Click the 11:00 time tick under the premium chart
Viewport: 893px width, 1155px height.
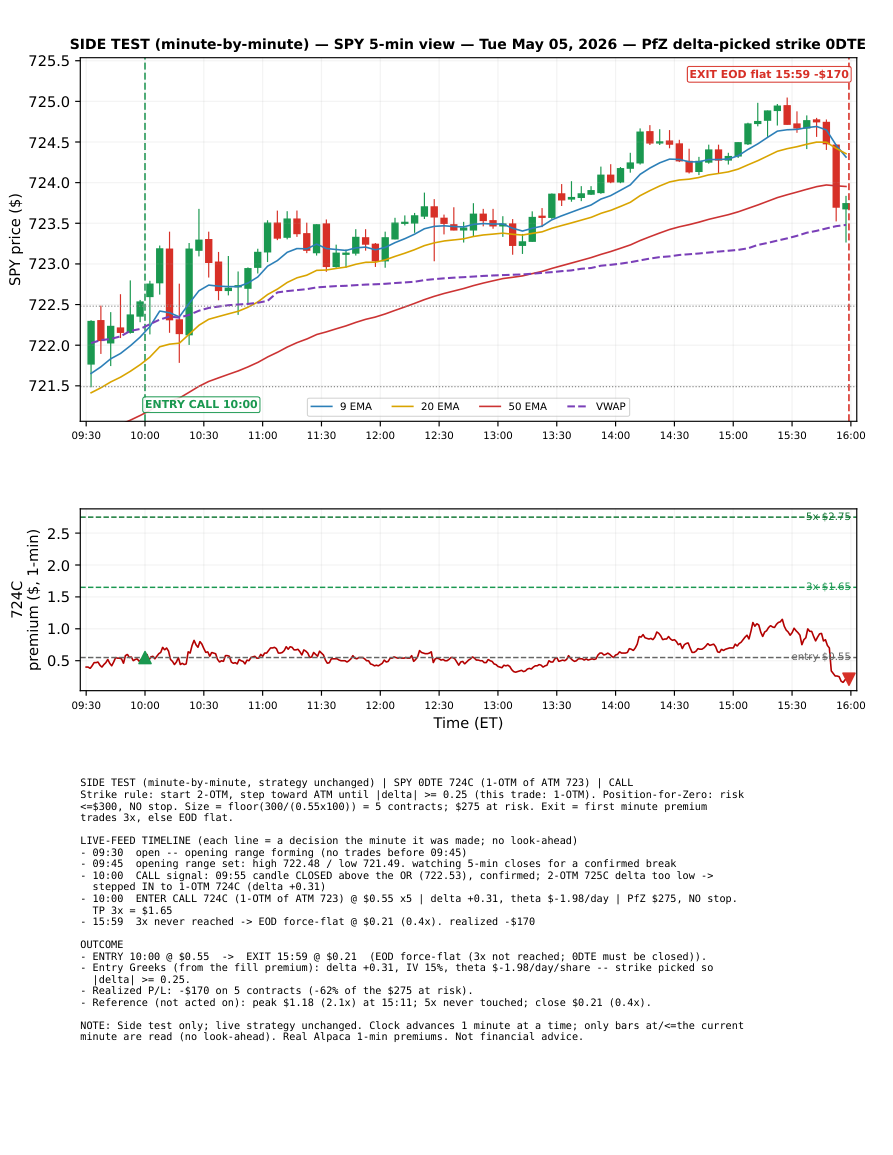(262, 706)
